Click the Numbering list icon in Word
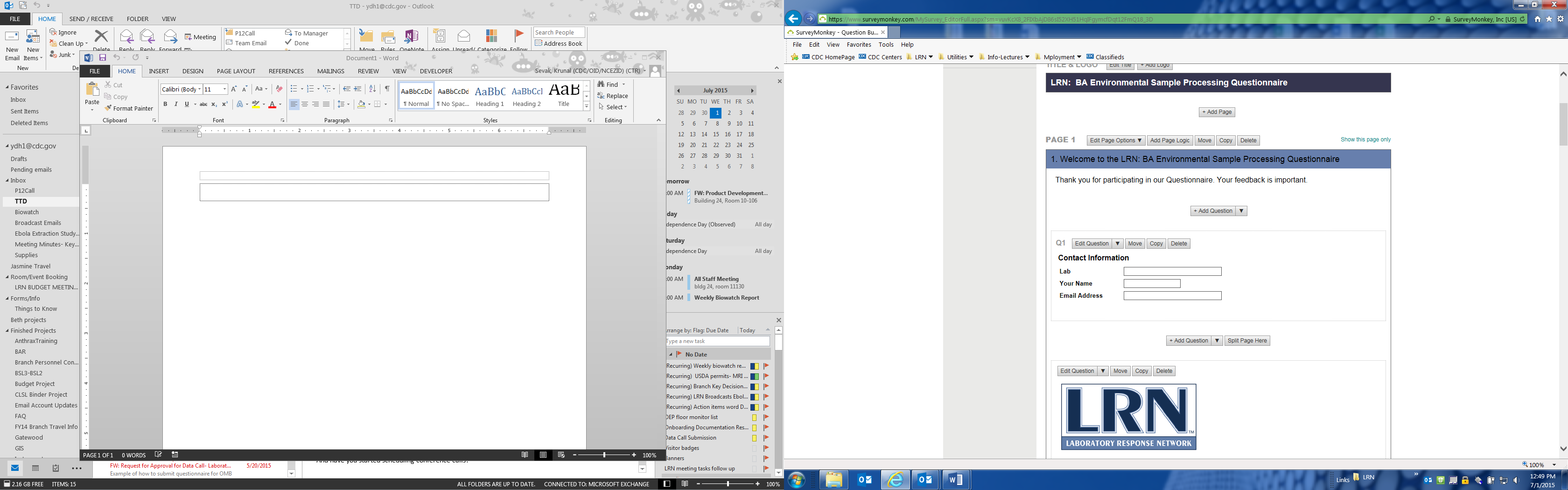The width and height of the screenshot is (1568, 490). [x=310, y=89]
